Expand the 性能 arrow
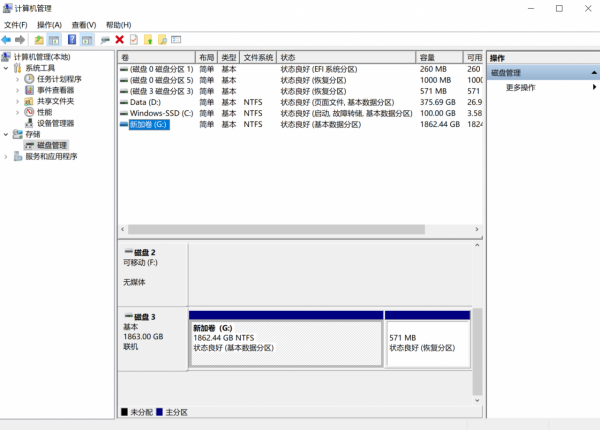Image resolution: width=600 pixels, height=430 pixels. point(17,112)
